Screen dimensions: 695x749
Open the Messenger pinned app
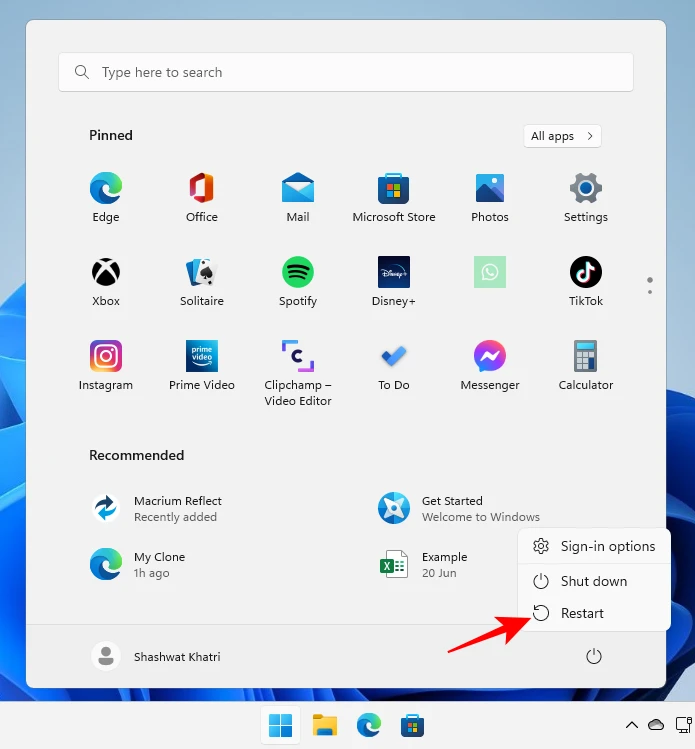[x=490, y=365]
